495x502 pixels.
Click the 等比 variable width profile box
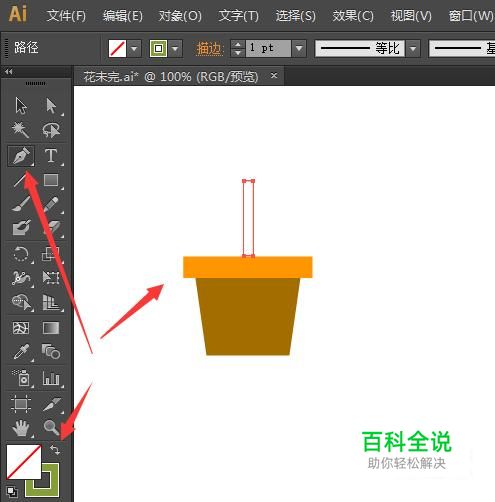[x=360, y=49]
